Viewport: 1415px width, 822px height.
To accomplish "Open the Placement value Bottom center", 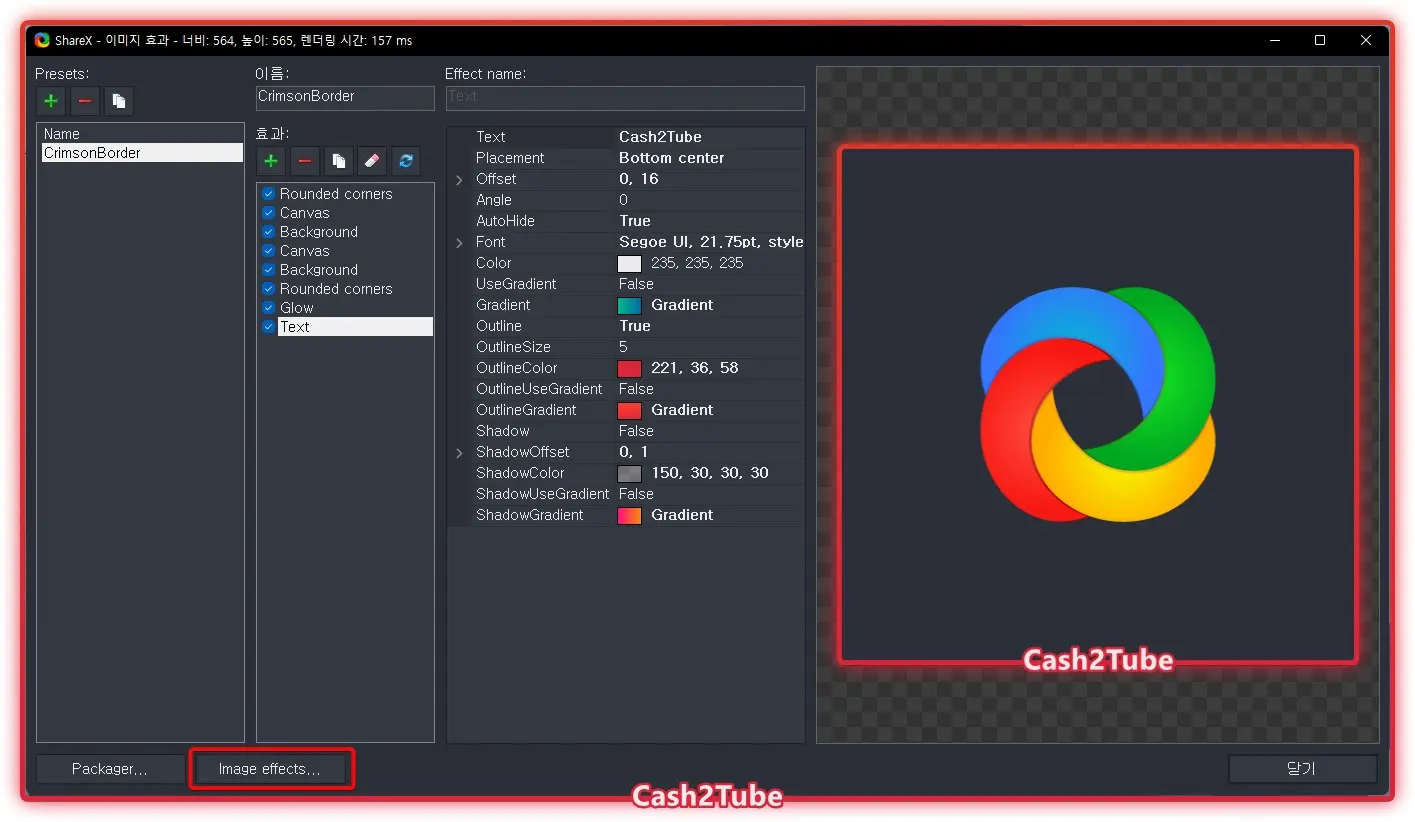I will [x=672, y=158].
